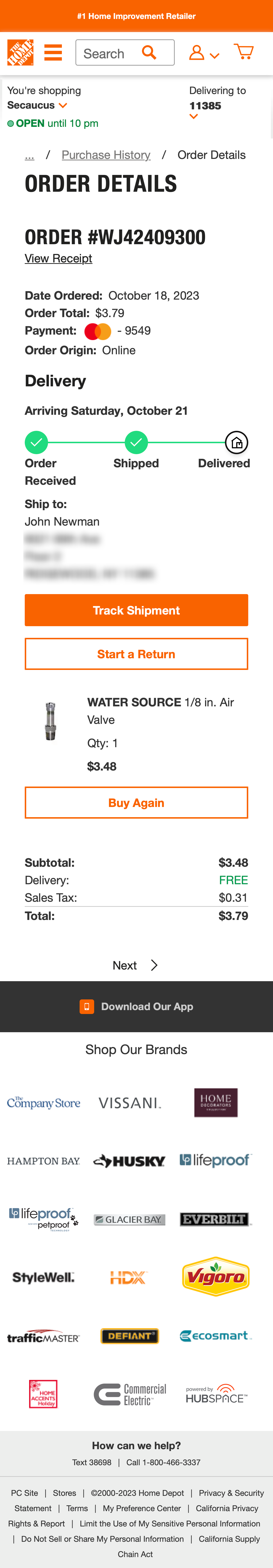Click inside the search field
273x1568 pixels.
click(x=109, y=53)
